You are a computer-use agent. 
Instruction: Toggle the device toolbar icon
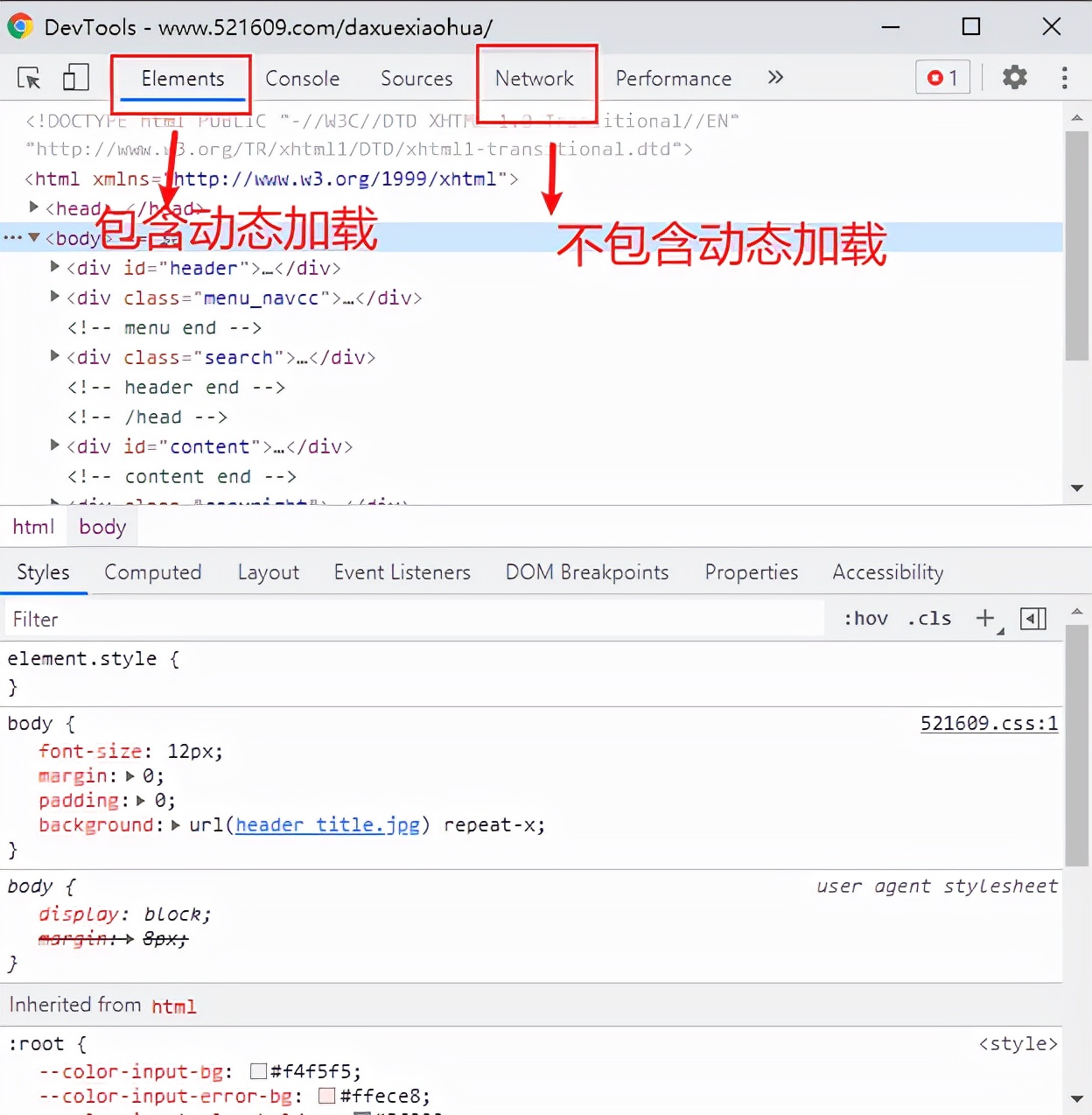[76, 78]
